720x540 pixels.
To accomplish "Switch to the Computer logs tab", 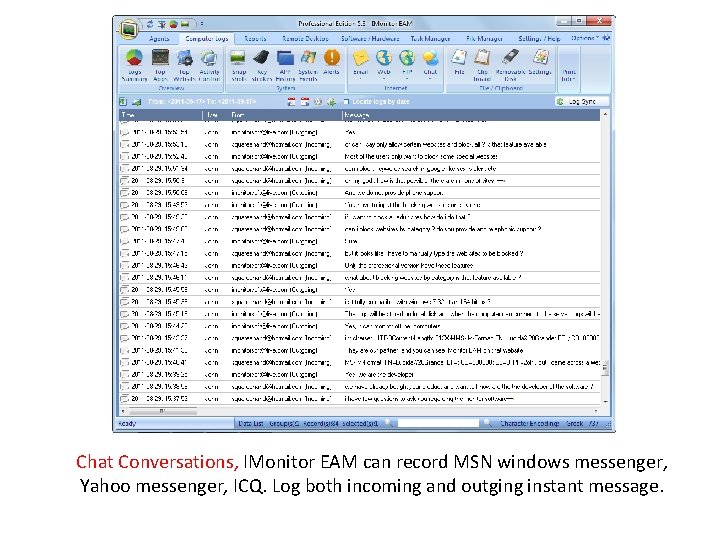I will point(207,39).
